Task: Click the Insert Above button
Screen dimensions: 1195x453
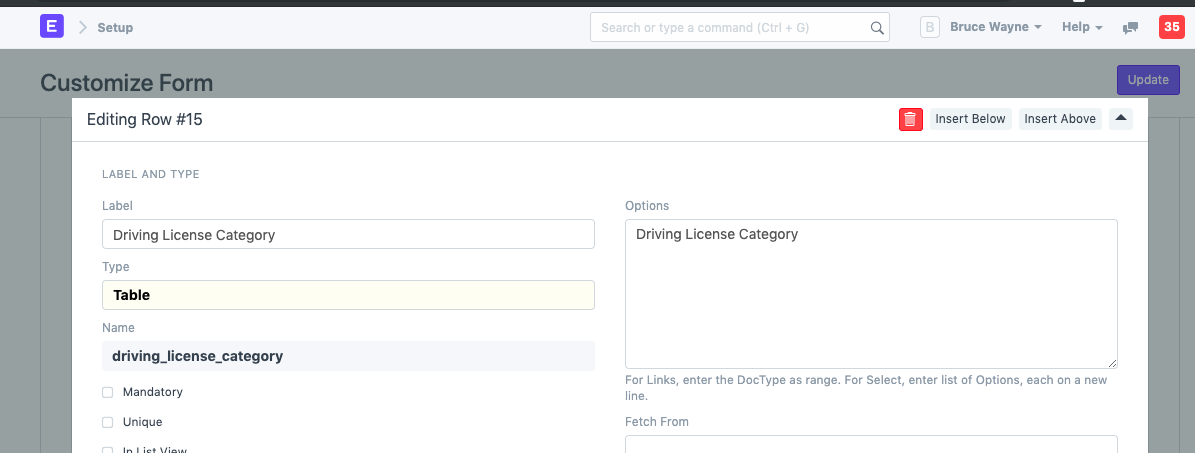Action: point(1060,119)
